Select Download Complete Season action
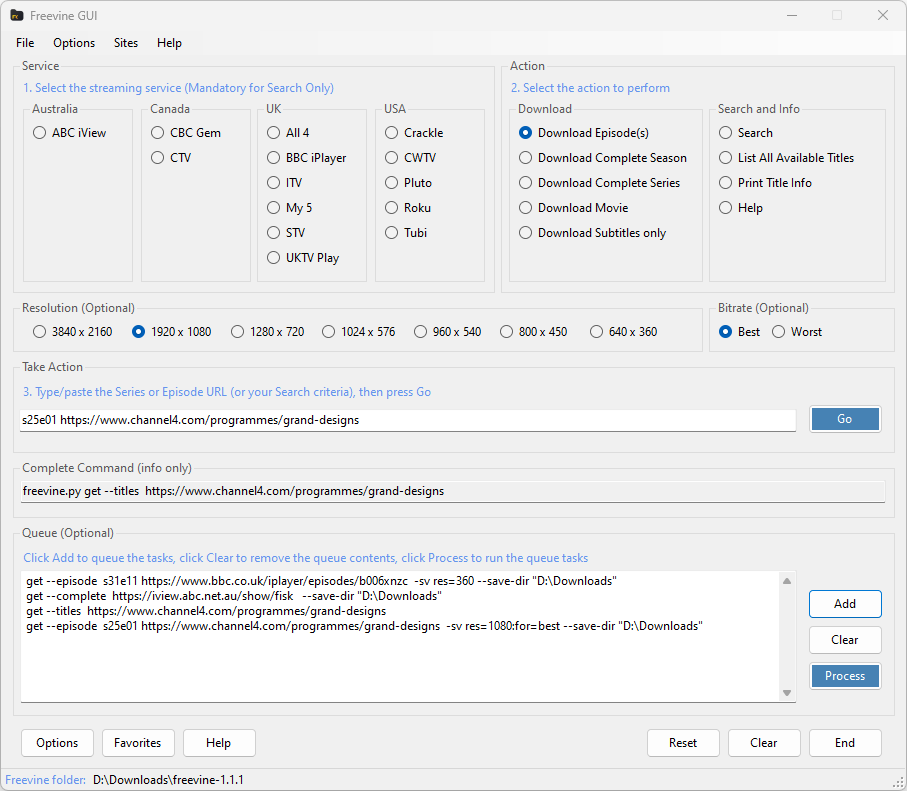The width and height of the screenshot is (907, 791). (526, 158)
